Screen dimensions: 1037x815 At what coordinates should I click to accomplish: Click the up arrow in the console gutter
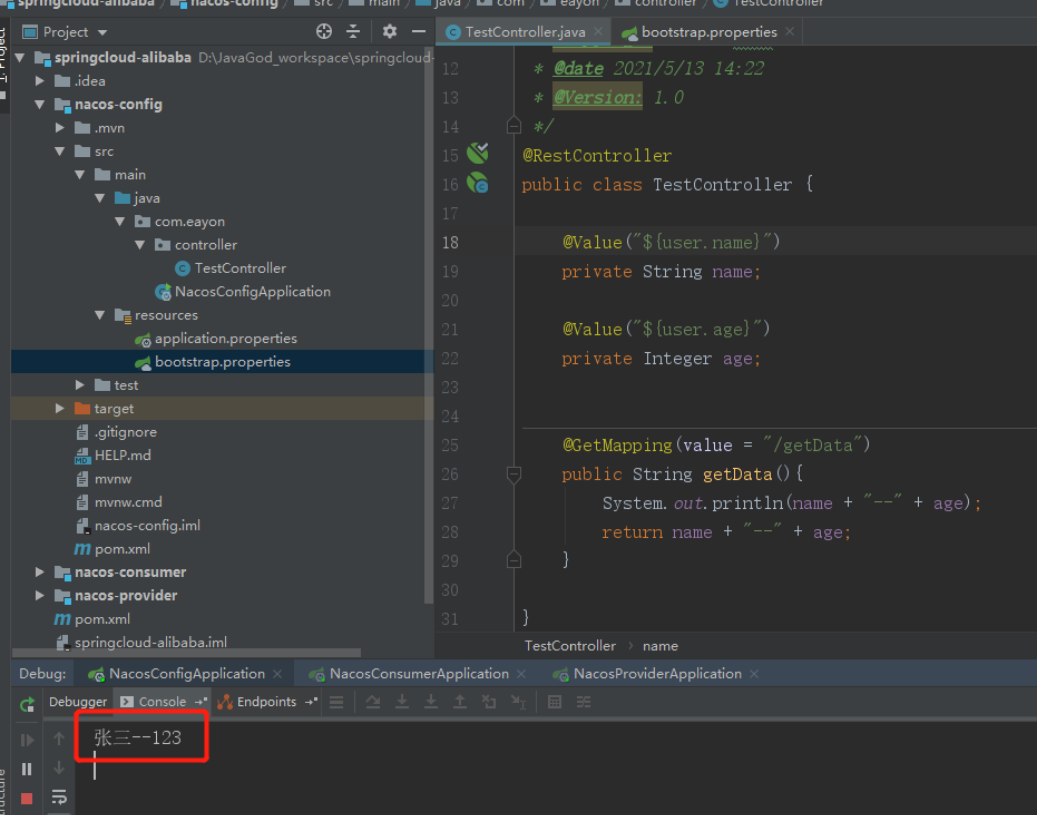[x=59, y=738]
